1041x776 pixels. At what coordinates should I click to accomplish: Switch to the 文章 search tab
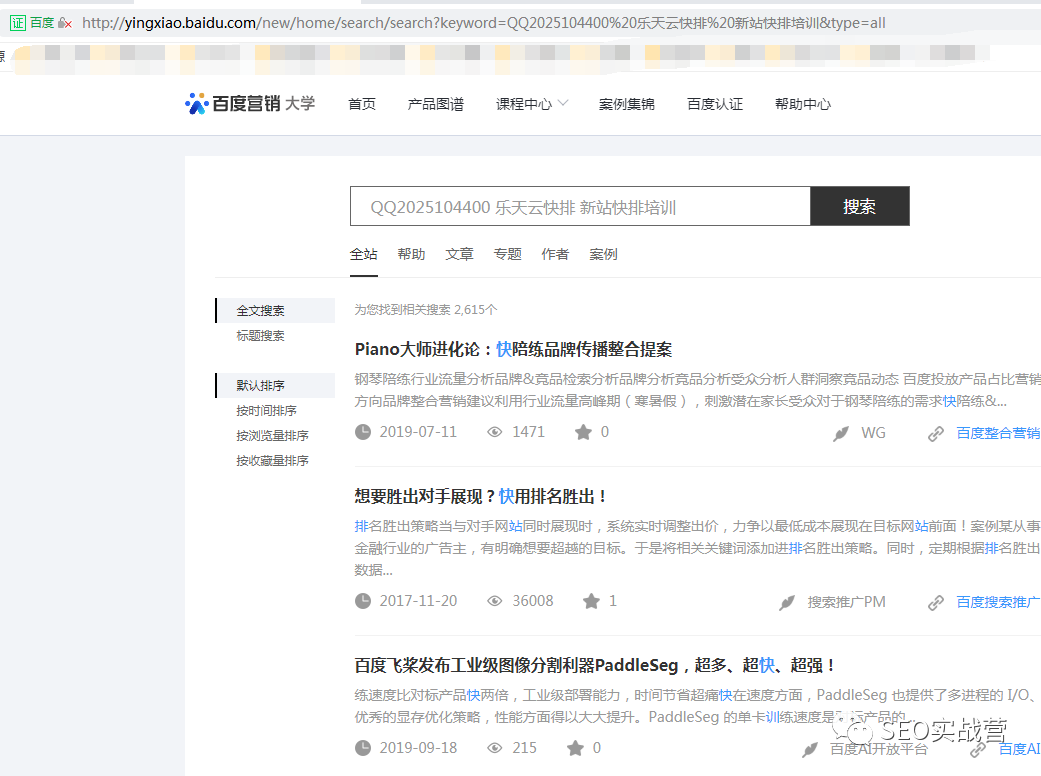pyautogui.click(x=459, y=254)
